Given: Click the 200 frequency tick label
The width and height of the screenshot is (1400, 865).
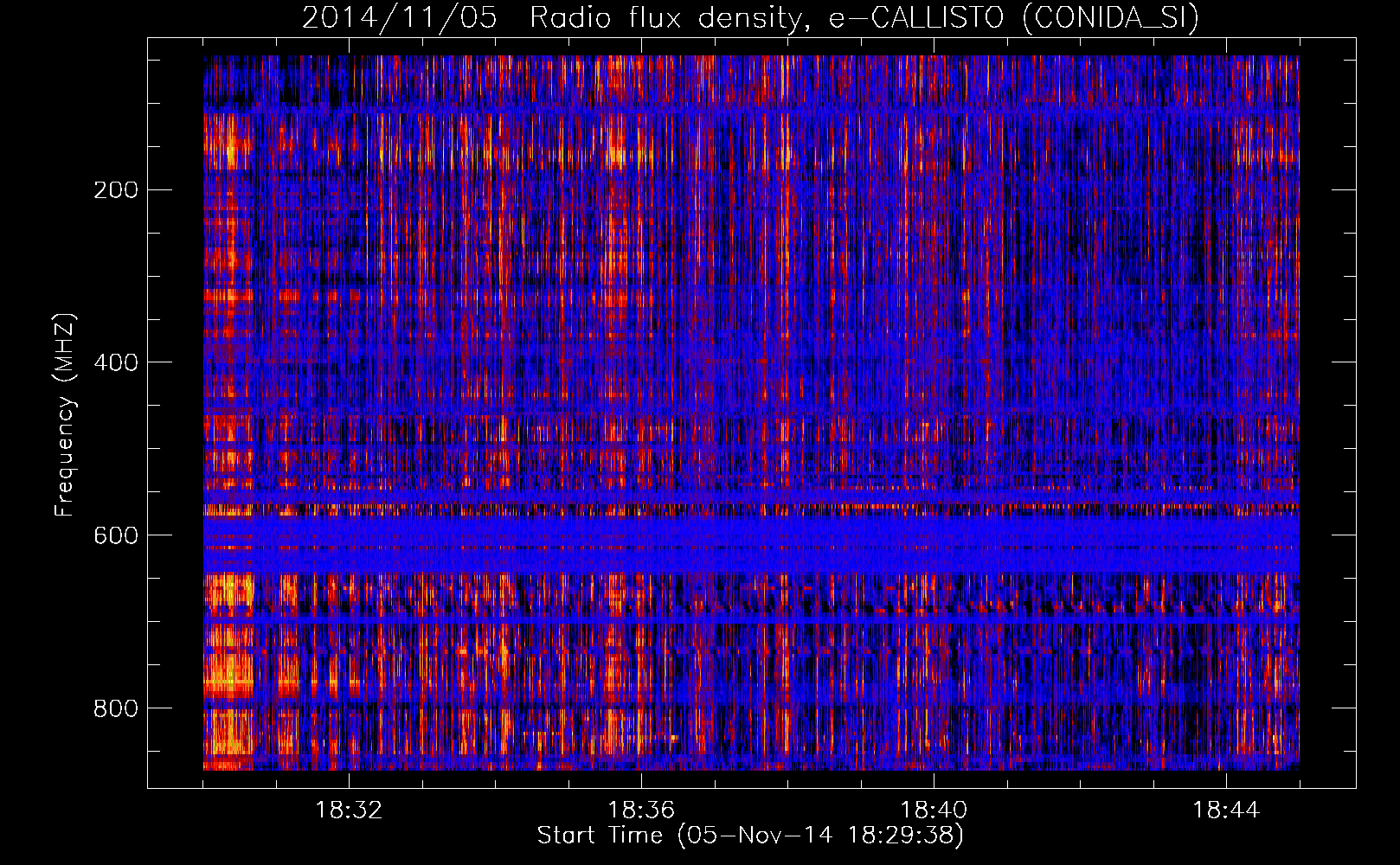Looking at the screenshot, I should (x=115, y=189).
